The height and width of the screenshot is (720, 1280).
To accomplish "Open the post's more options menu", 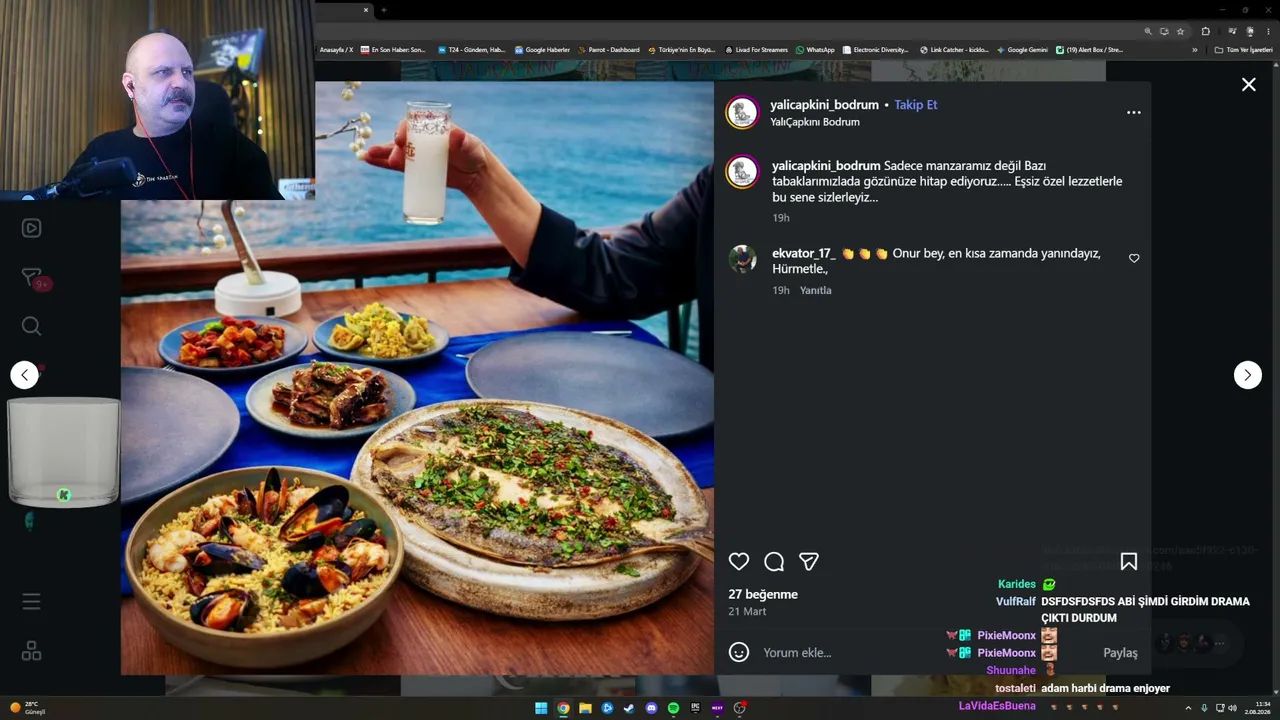I will pos(1133,112).
